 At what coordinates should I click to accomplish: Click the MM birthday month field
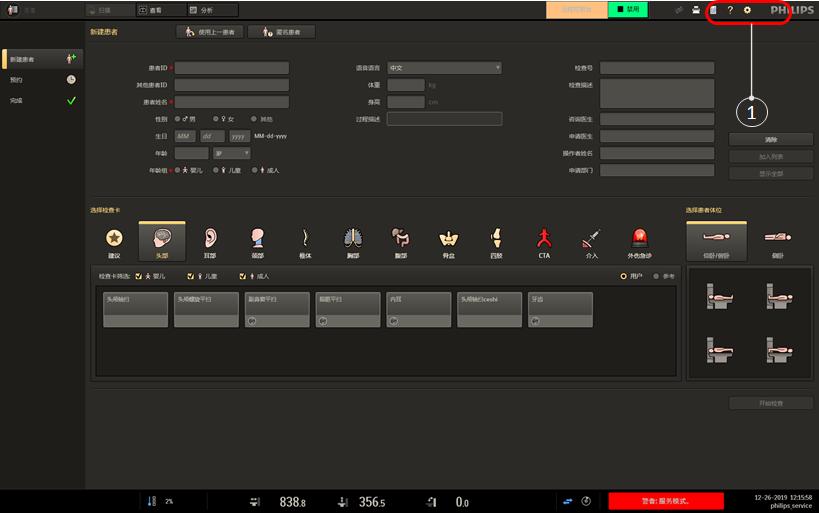pos(185,136)
